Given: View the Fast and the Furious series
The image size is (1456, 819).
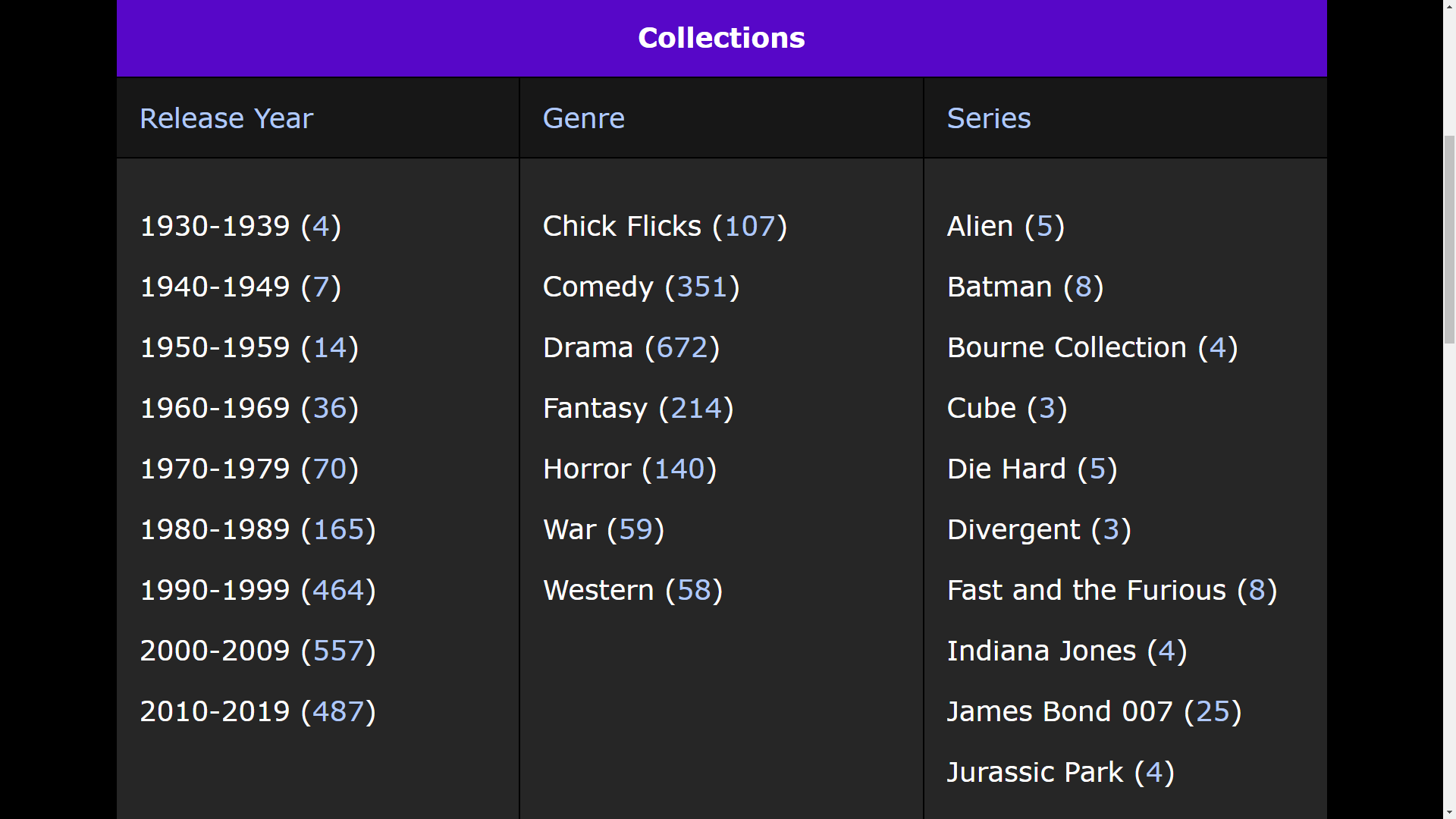Looking at the screenshot, I should click(x=1111, y=589).
